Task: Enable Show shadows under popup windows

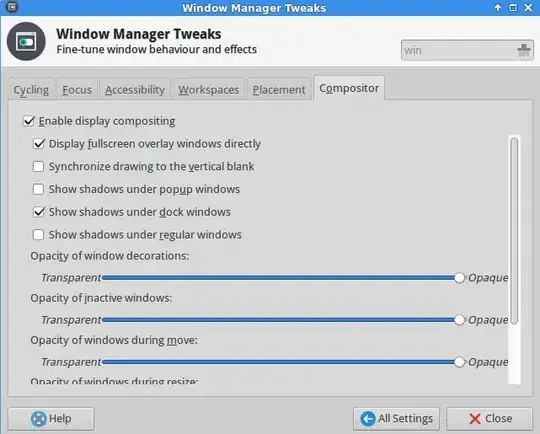Action: pos(38,189)
